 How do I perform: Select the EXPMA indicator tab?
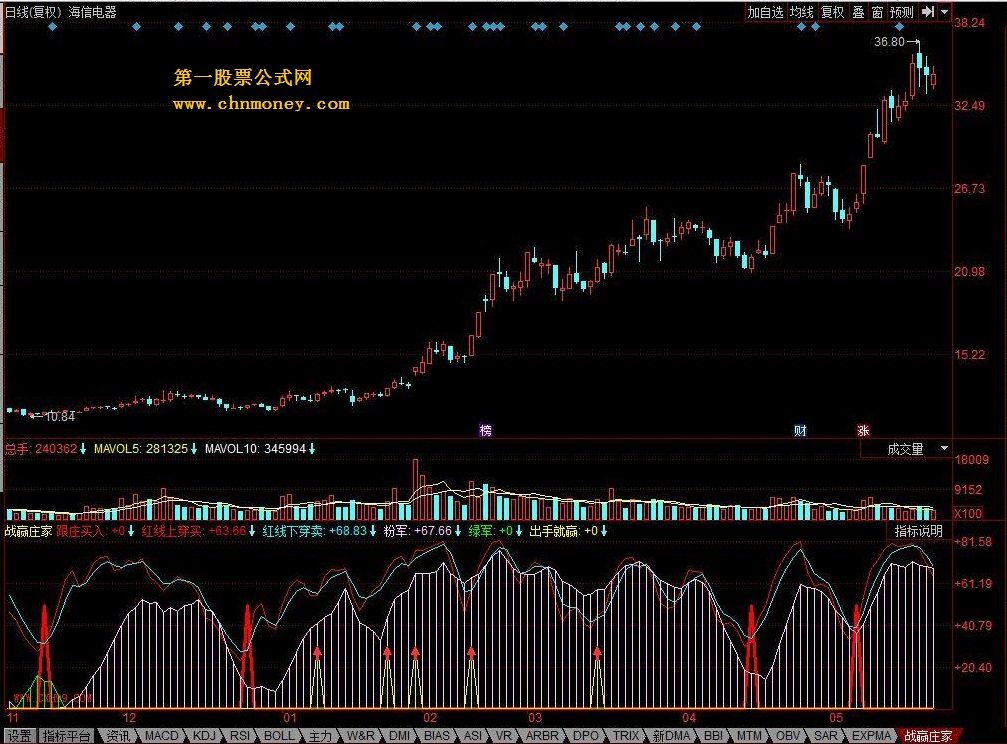pos(871,736)
